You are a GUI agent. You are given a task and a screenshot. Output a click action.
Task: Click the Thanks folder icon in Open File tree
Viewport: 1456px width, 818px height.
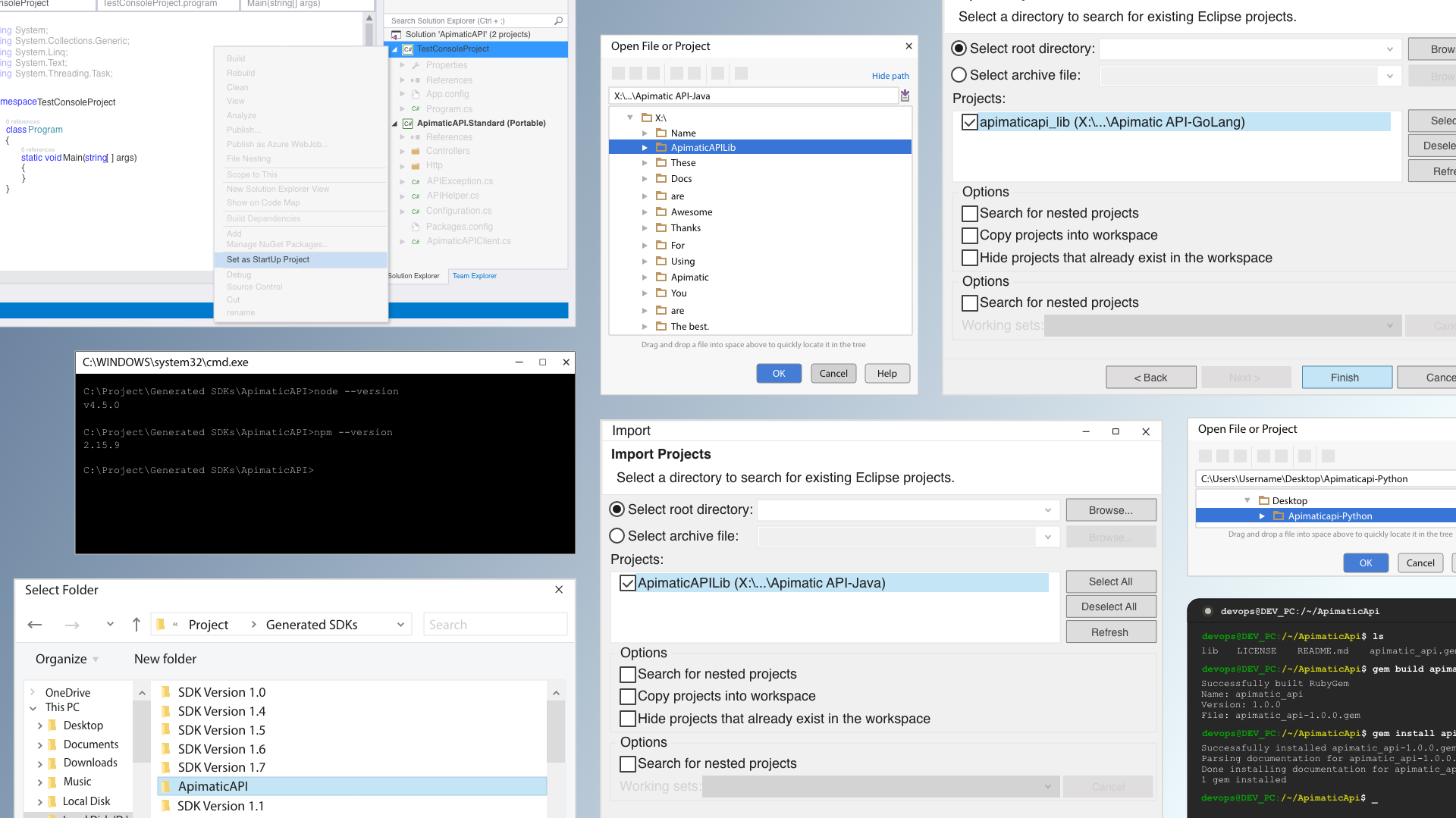(x=661, y=227)
